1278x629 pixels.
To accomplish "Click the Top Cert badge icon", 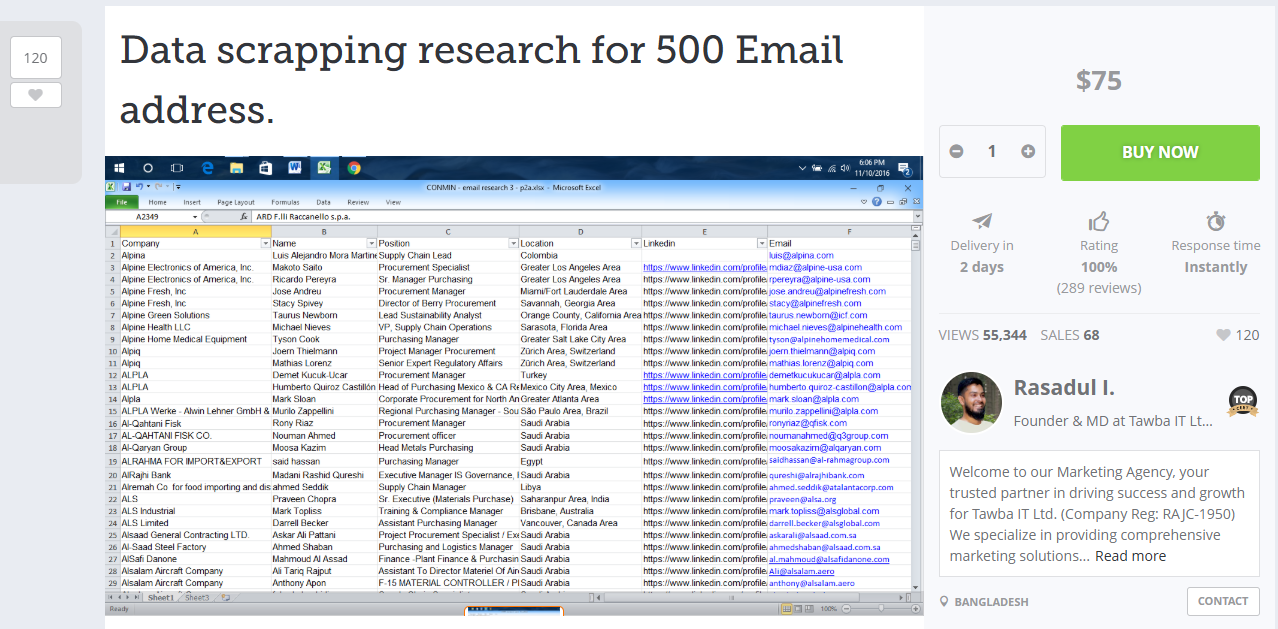I will (1242, 401).
